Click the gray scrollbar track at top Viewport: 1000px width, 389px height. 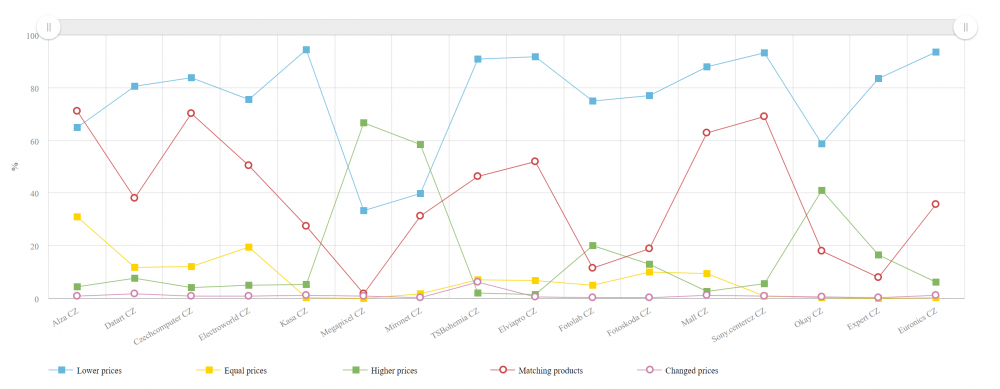point(507,27)
